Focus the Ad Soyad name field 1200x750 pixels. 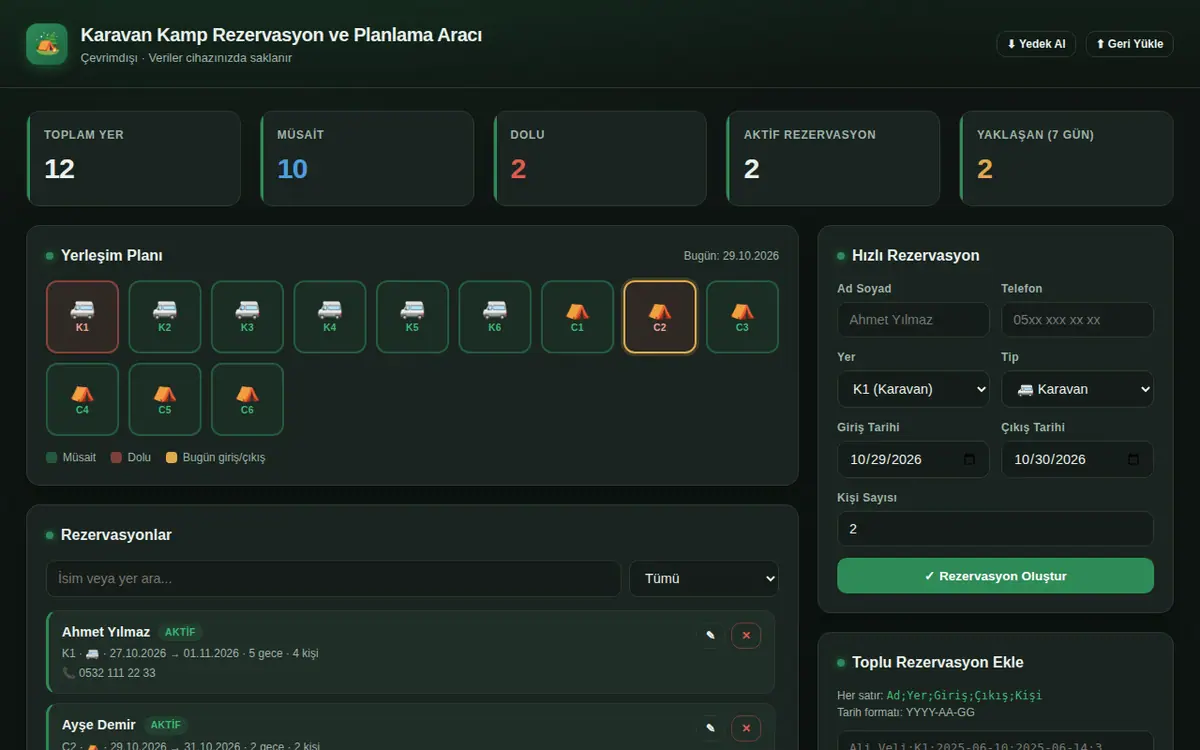[913, 320]
